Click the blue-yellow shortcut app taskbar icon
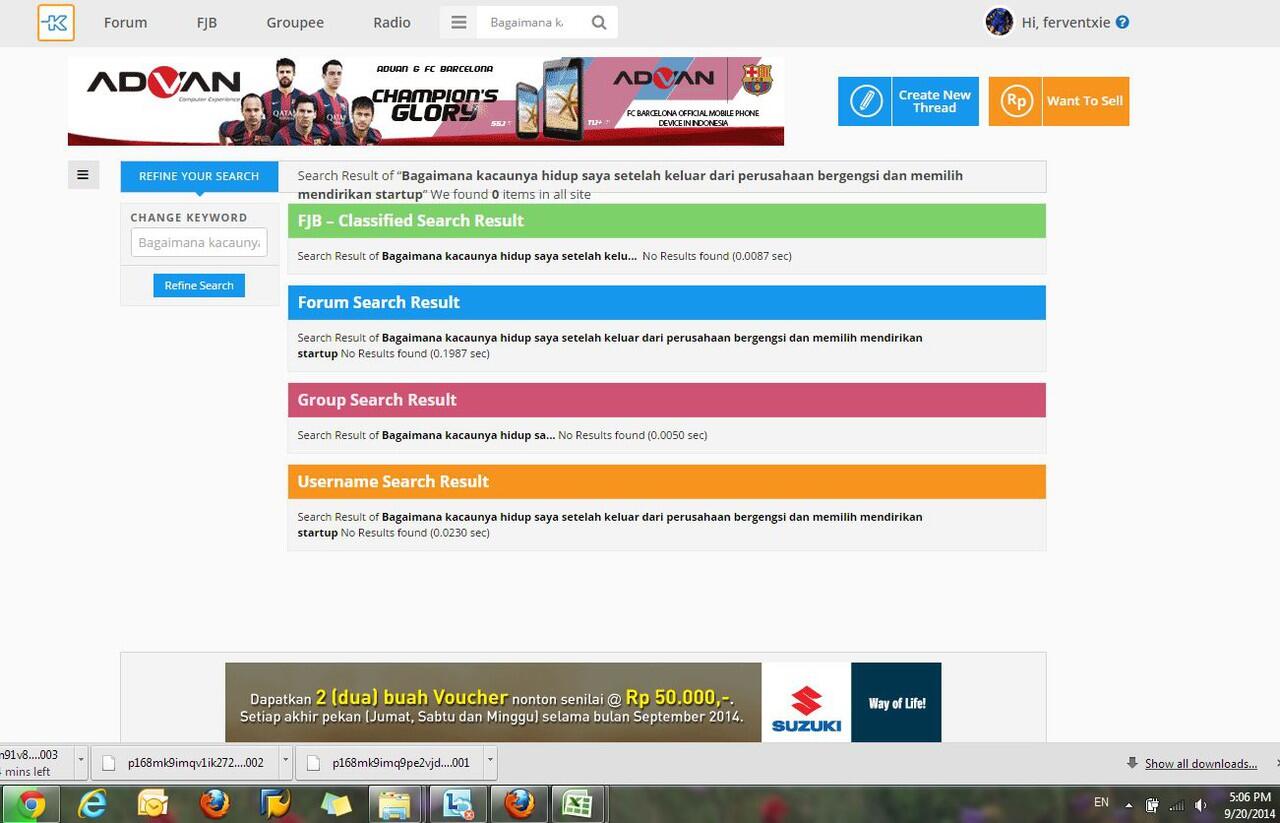Screen dimensions: 1280x823 (x=275, y=803)
